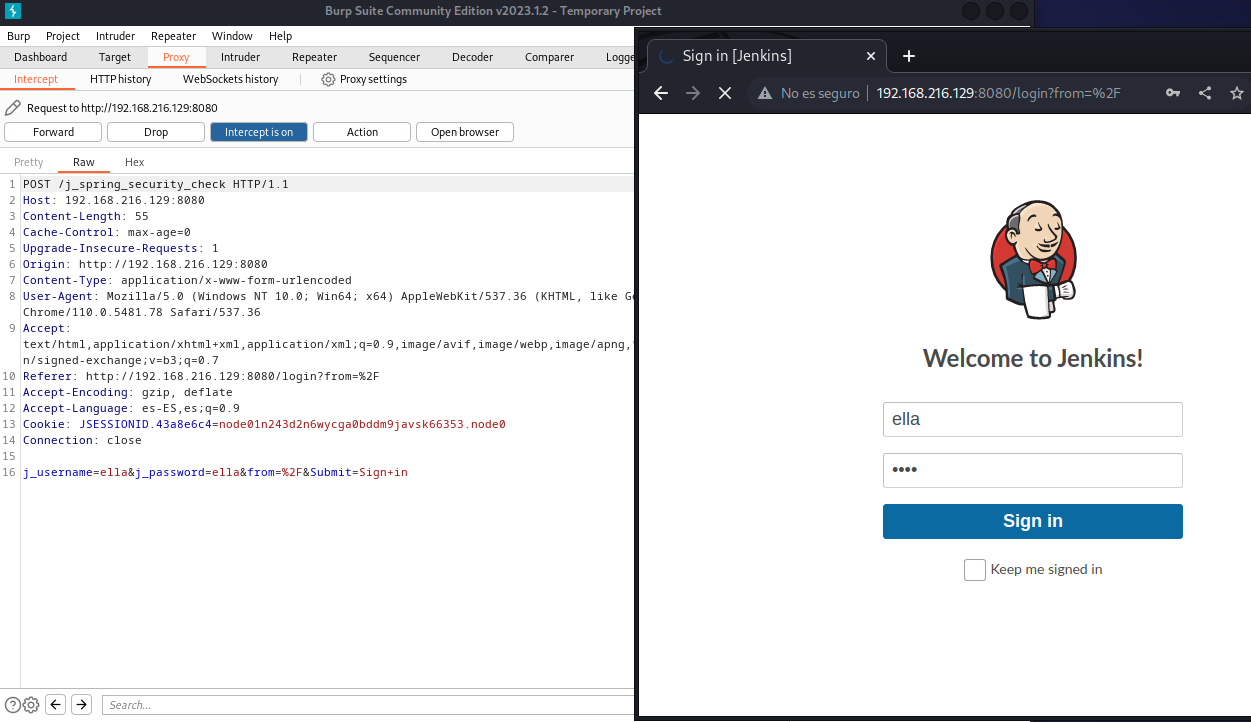Open the Project menu

click(x=63, y=36)
